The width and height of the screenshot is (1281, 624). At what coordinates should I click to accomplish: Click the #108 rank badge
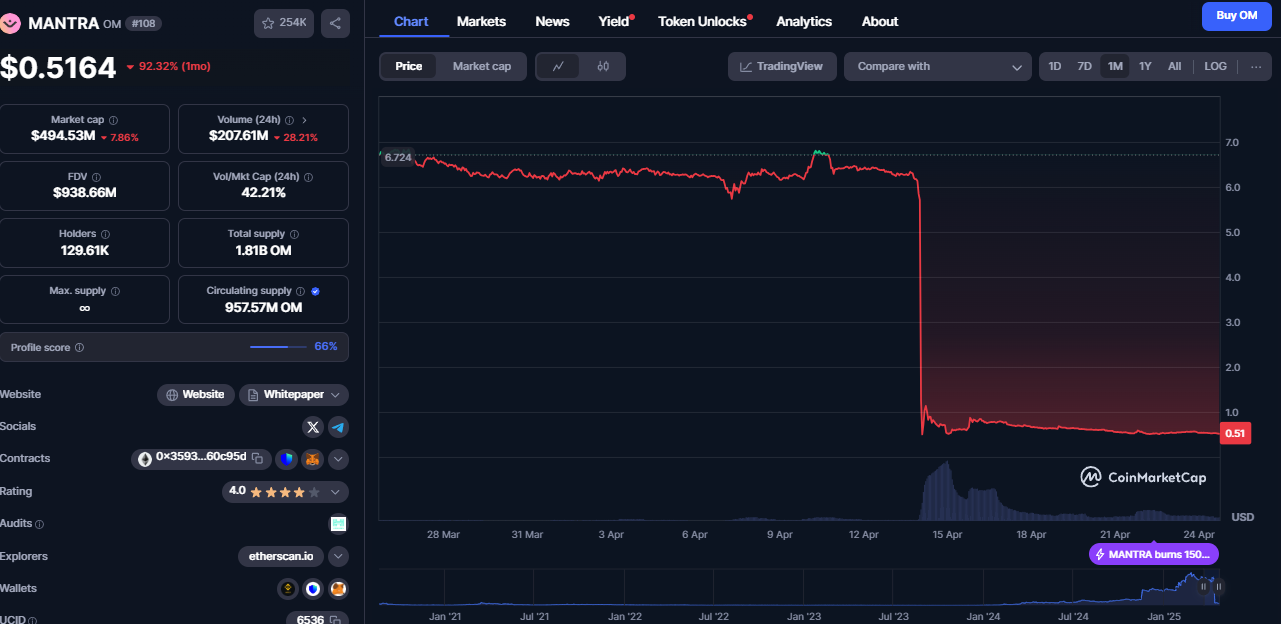point(144,23)
